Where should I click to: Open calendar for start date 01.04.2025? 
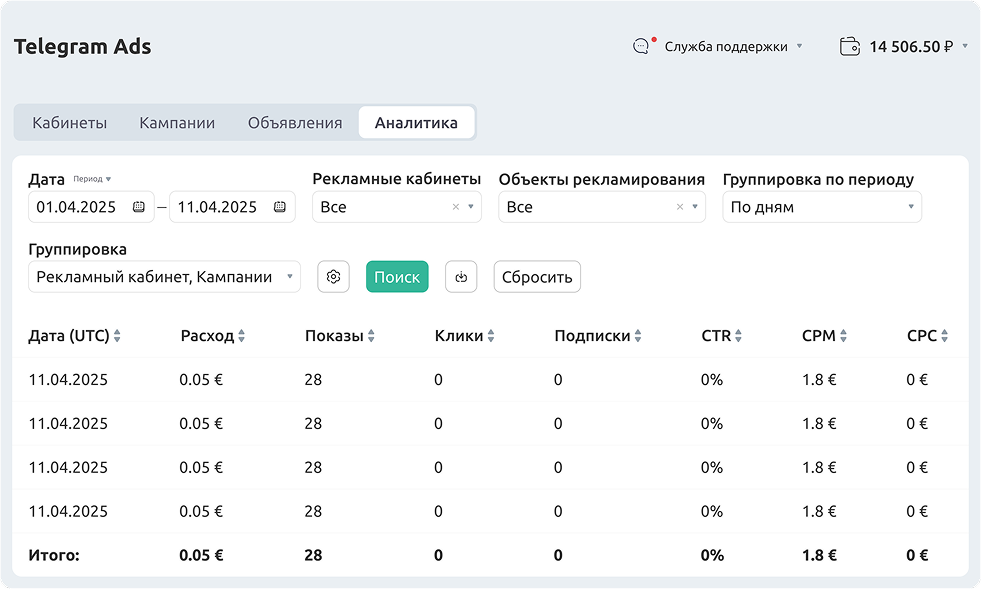[138, 207]
